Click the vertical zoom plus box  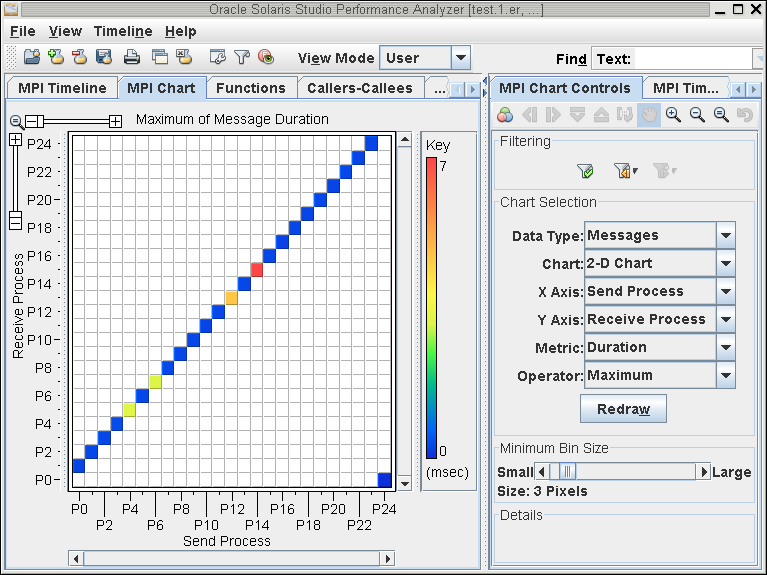pos(16,140)
